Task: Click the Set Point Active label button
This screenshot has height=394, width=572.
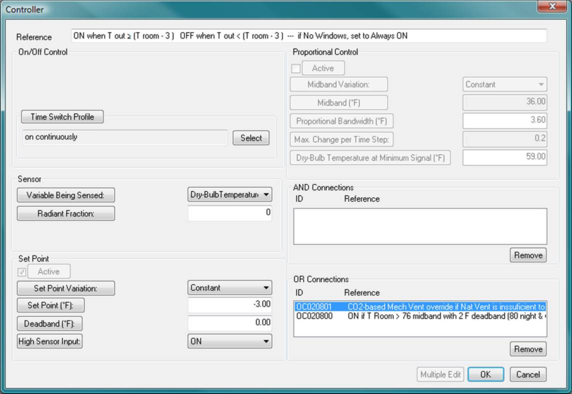Action: point(49,271)
